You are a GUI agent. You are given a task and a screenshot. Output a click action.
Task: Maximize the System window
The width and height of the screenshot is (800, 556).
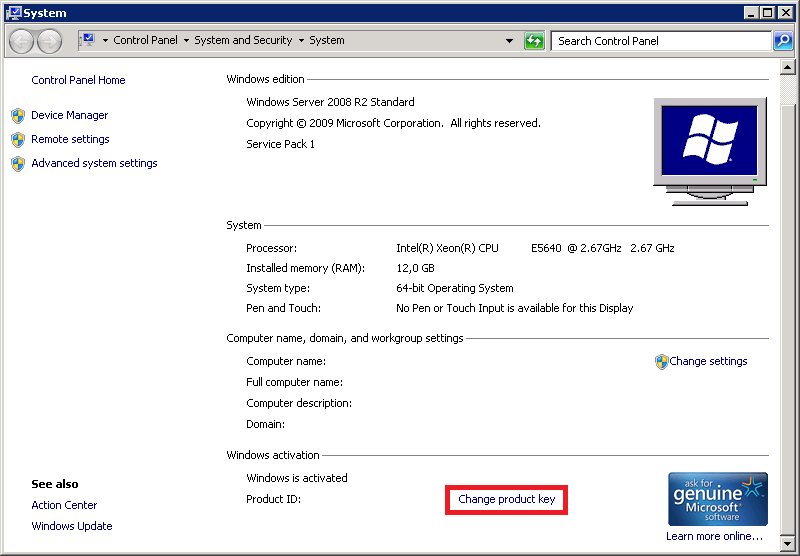pyautogui.click(x=767, y=13)
